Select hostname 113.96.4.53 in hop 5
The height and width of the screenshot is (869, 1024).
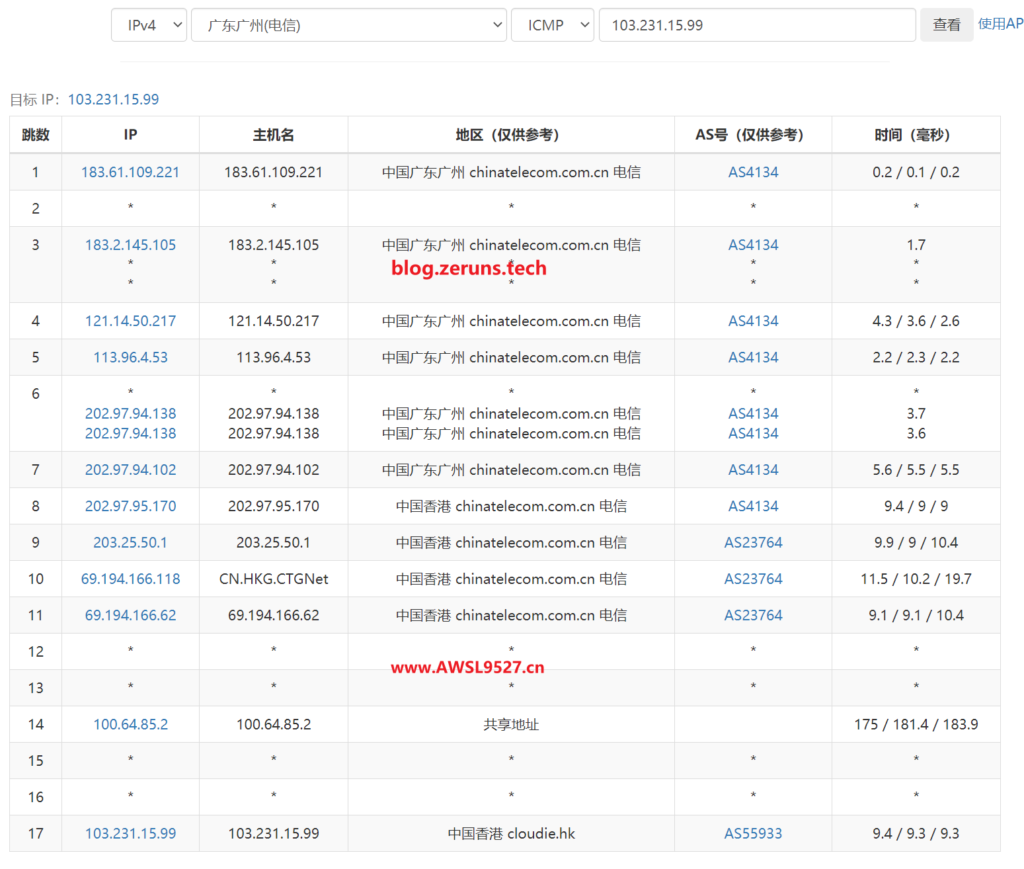(274, 358)
